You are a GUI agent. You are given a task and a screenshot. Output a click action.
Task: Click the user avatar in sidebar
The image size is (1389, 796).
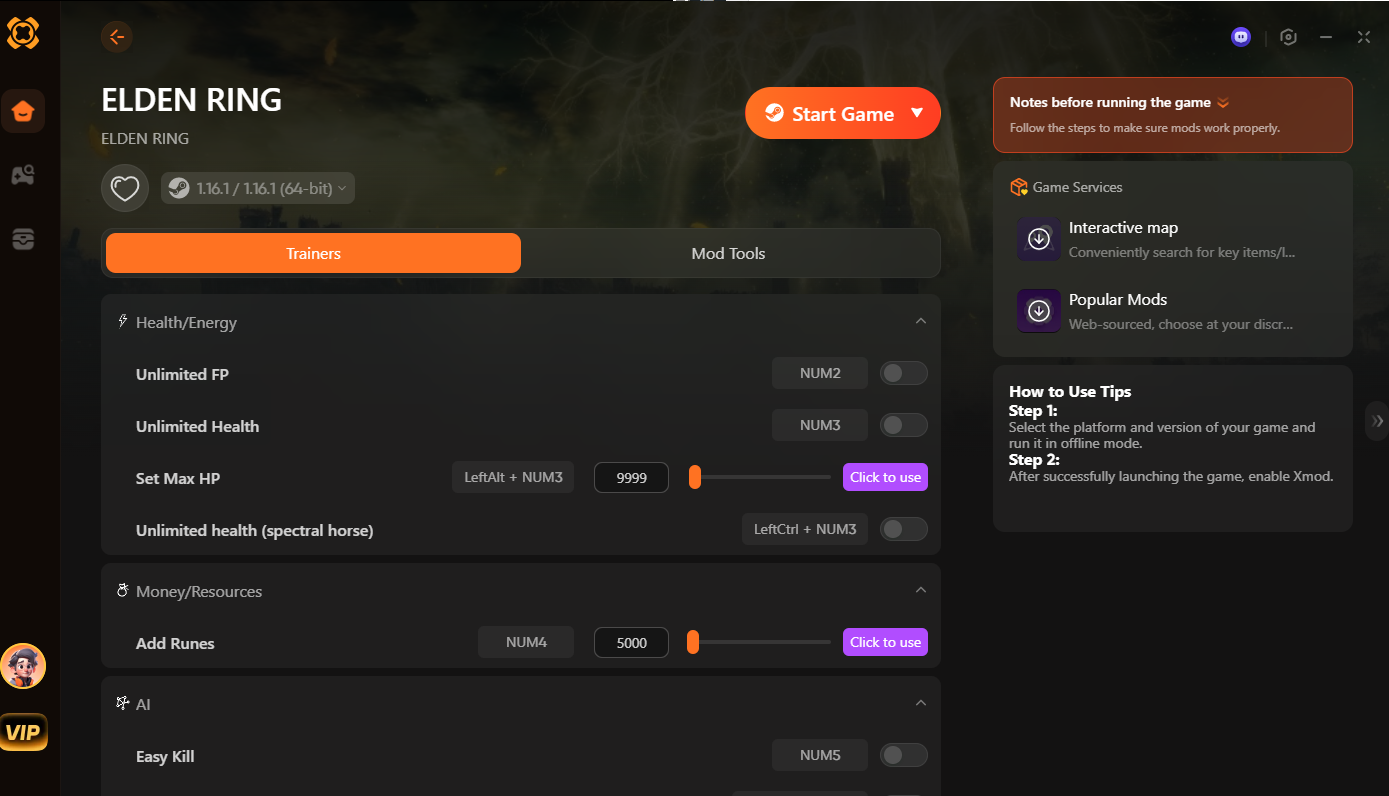23,666
